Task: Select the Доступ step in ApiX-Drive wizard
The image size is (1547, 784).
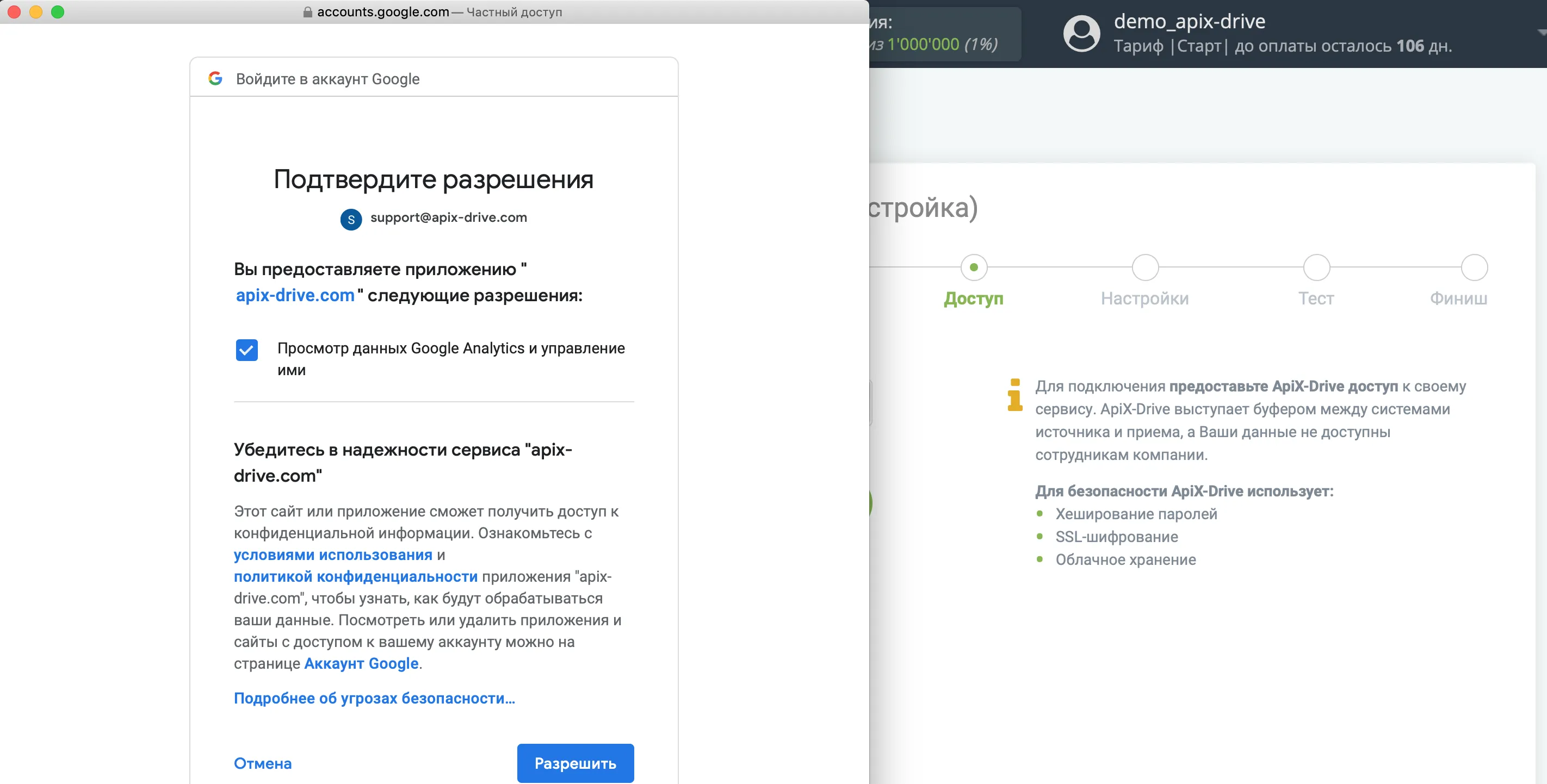Action: coord(974,298)
